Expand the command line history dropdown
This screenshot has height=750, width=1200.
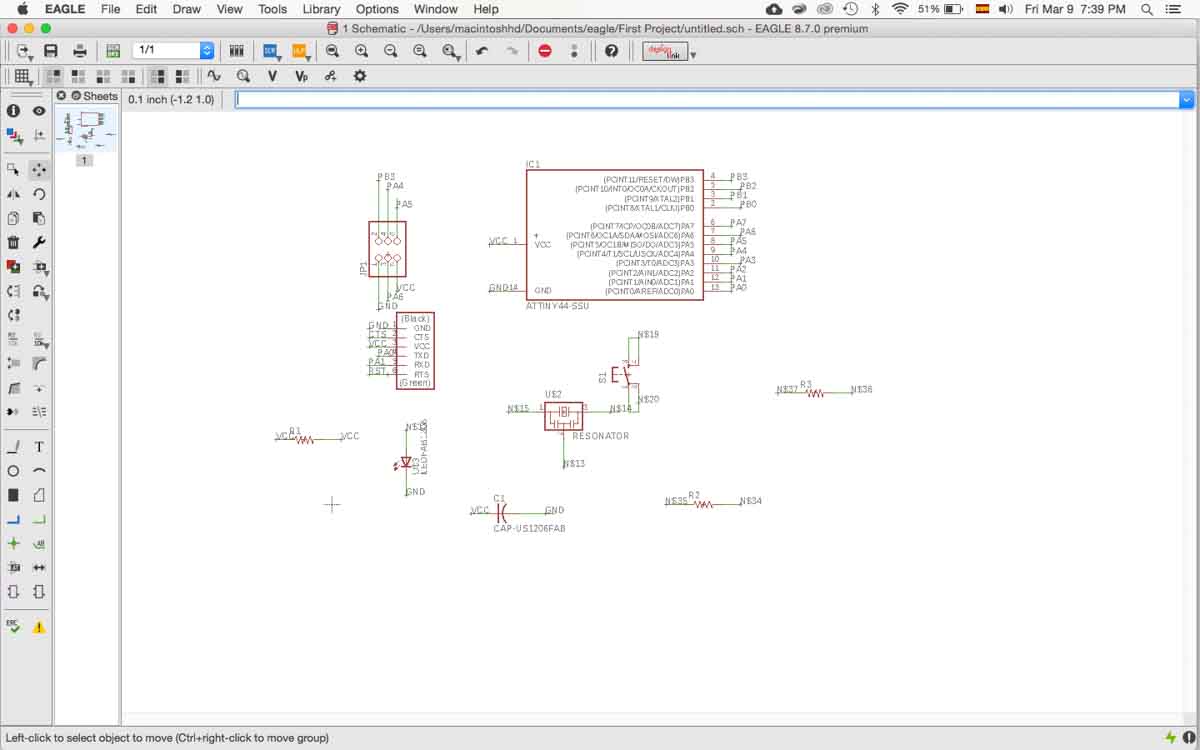[1187, 100]
